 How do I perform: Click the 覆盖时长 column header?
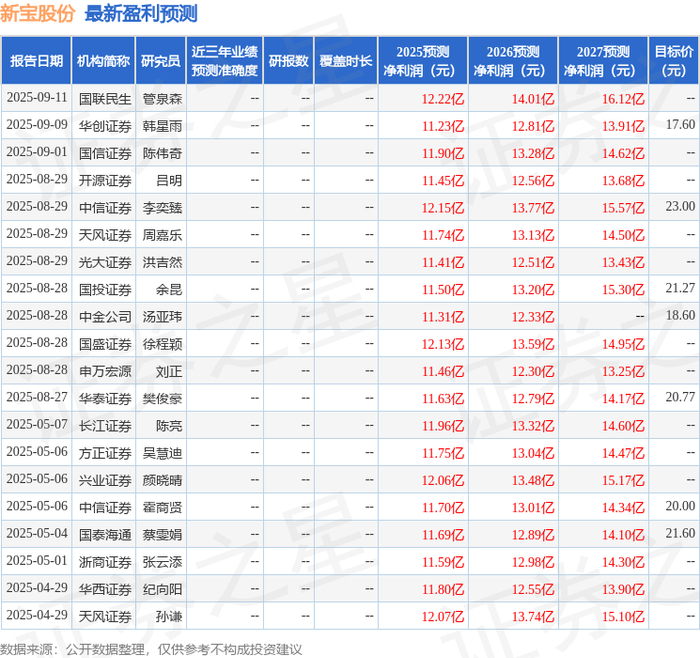tap(346, 61)
